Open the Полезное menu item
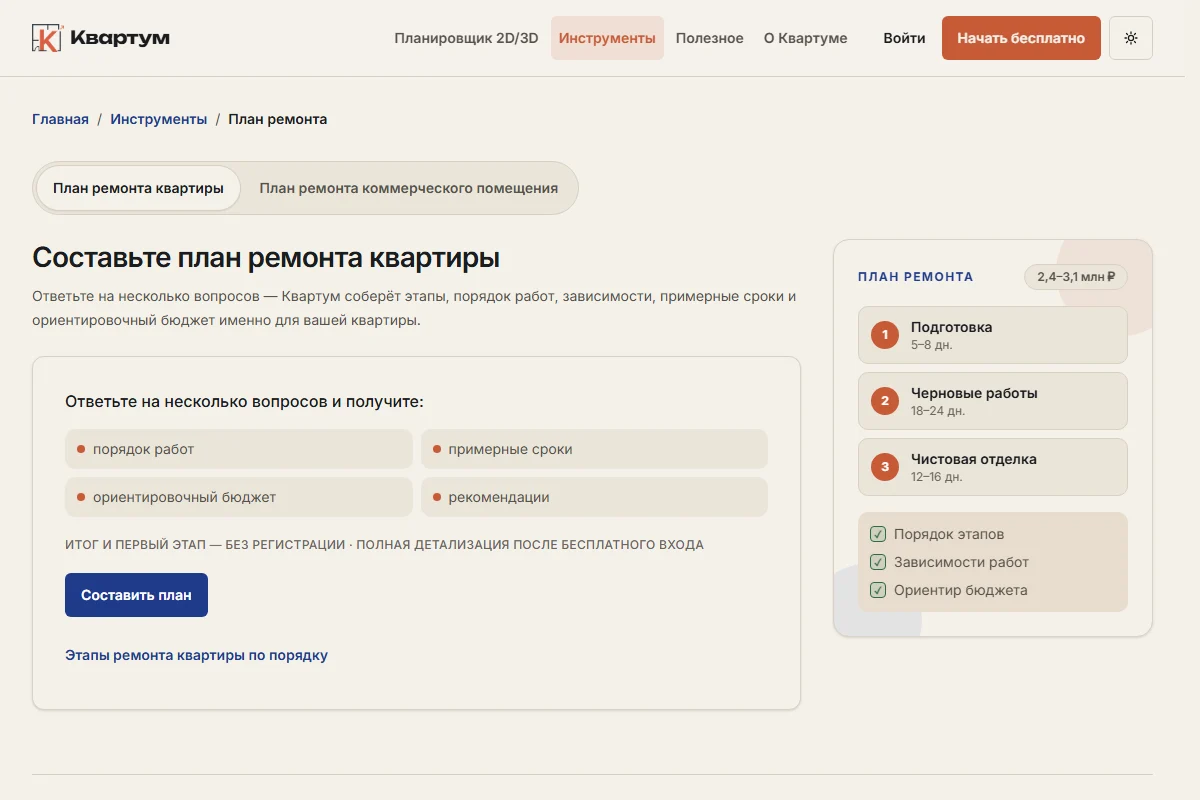Image resolution: width=1200 pixels, height=800 pixels. click(709, 38)
